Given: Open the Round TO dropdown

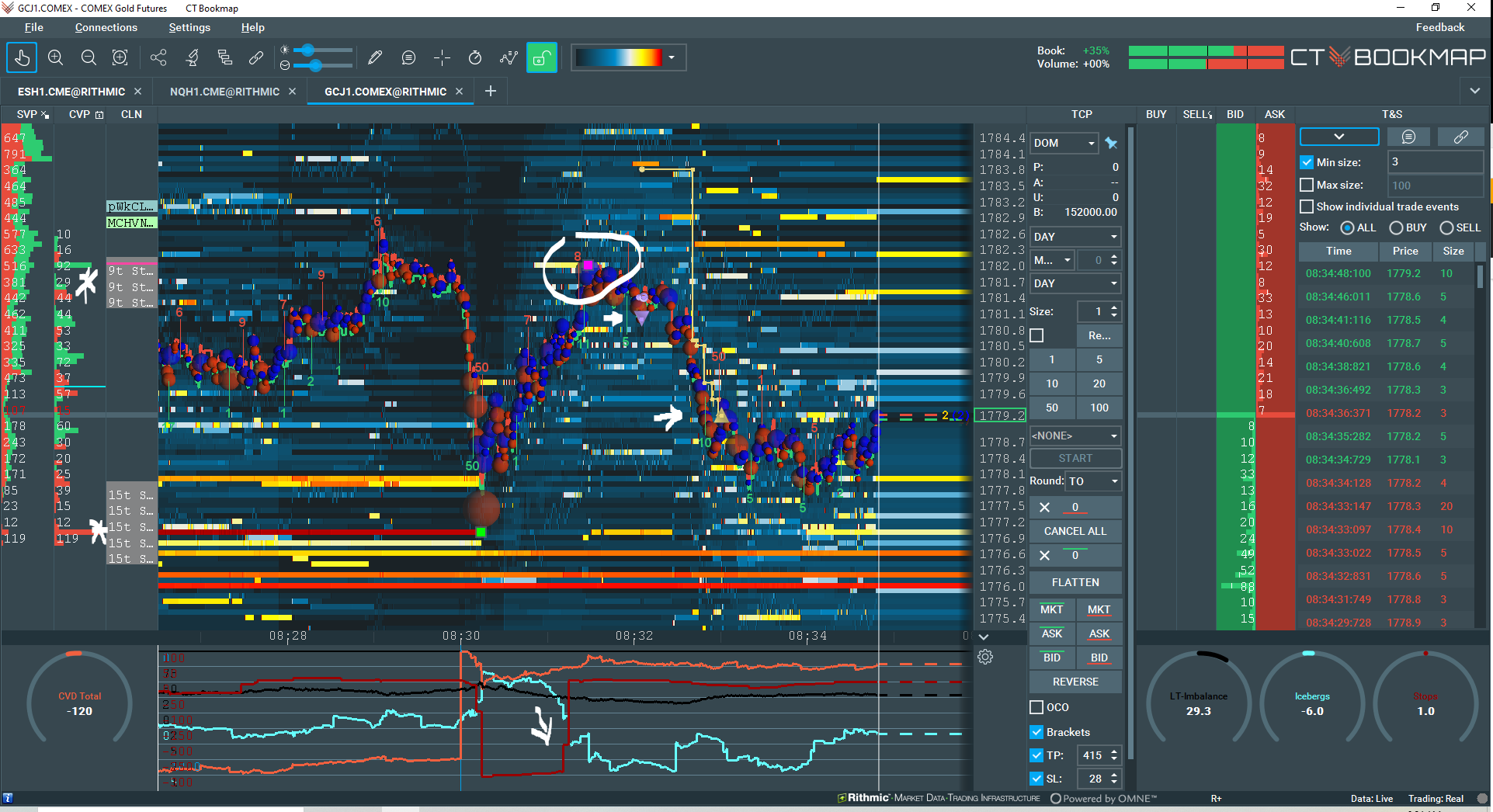Looking at the screenshot, I should click(x=1093, y=481).
